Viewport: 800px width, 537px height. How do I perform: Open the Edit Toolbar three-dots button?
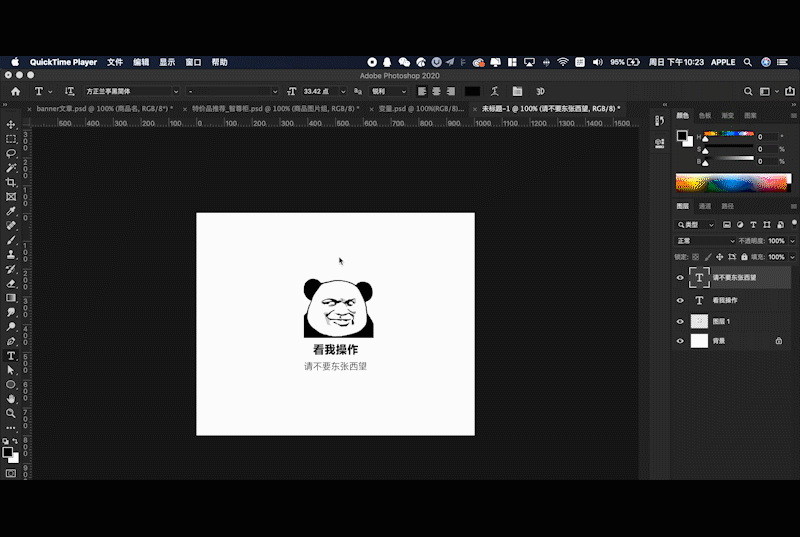tap(11, 427)
